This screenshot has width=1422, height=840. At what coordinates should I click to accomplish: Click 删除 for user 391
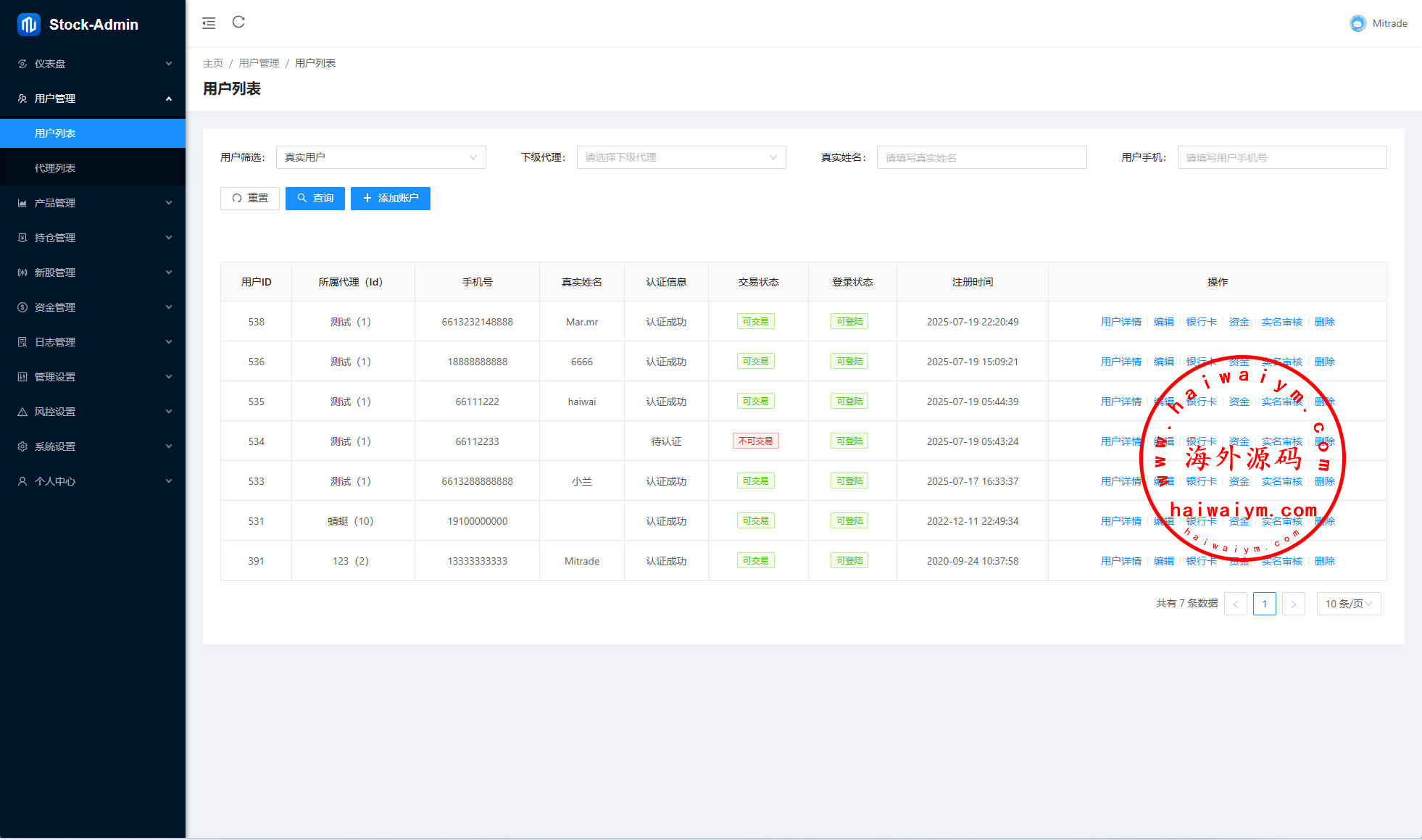click(1324, 561)
